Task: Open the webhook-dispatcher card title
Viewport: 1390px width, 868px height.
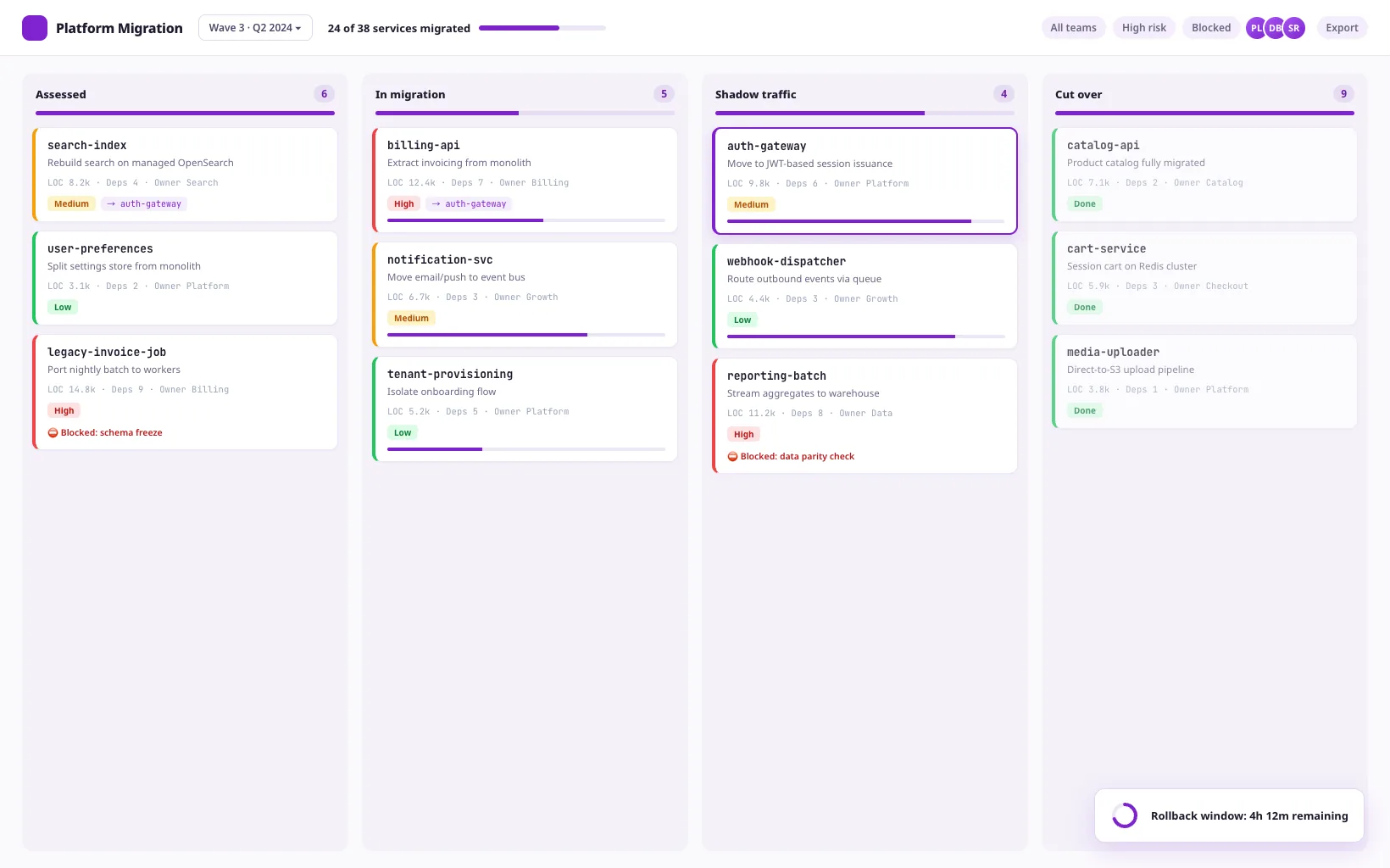Action: [x=787, y=261]
